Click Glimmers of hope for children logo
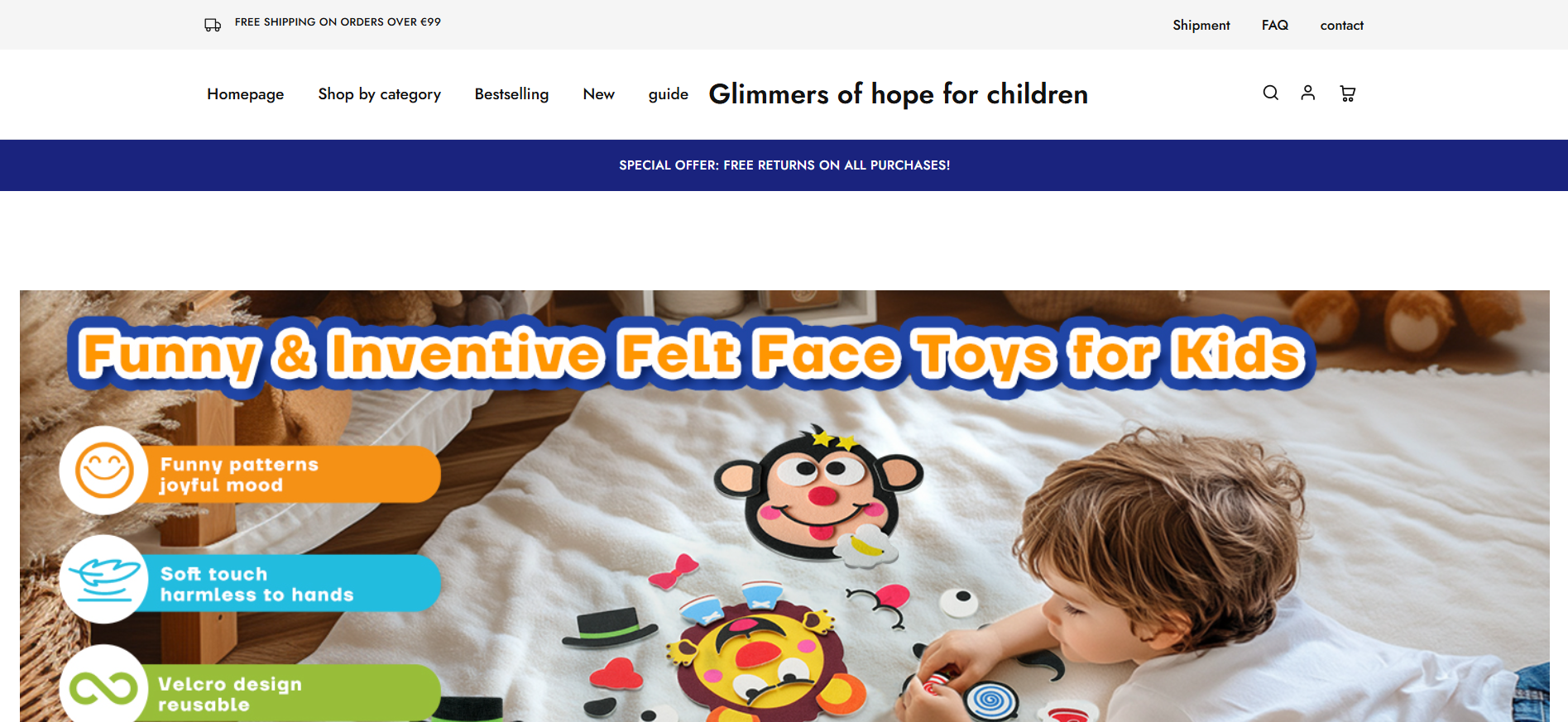1568x722 pixels. pyautogui.click(x=898, y=94)
